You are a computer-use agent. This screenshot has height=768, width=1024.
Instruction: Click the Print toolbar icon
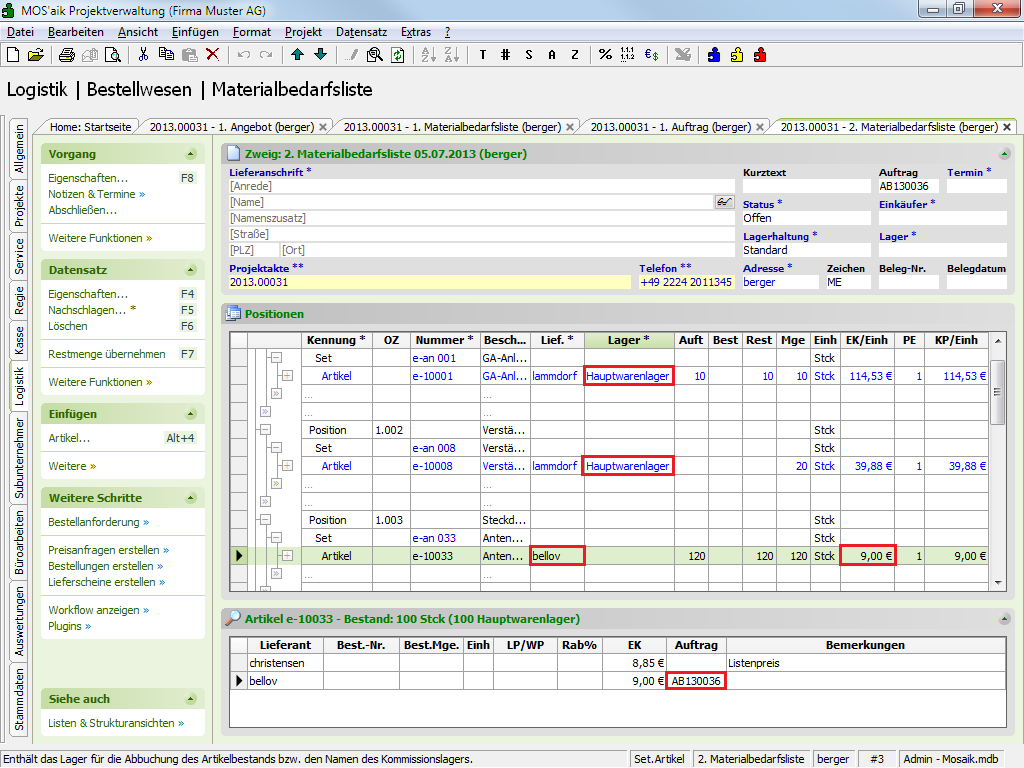point(67,55)
